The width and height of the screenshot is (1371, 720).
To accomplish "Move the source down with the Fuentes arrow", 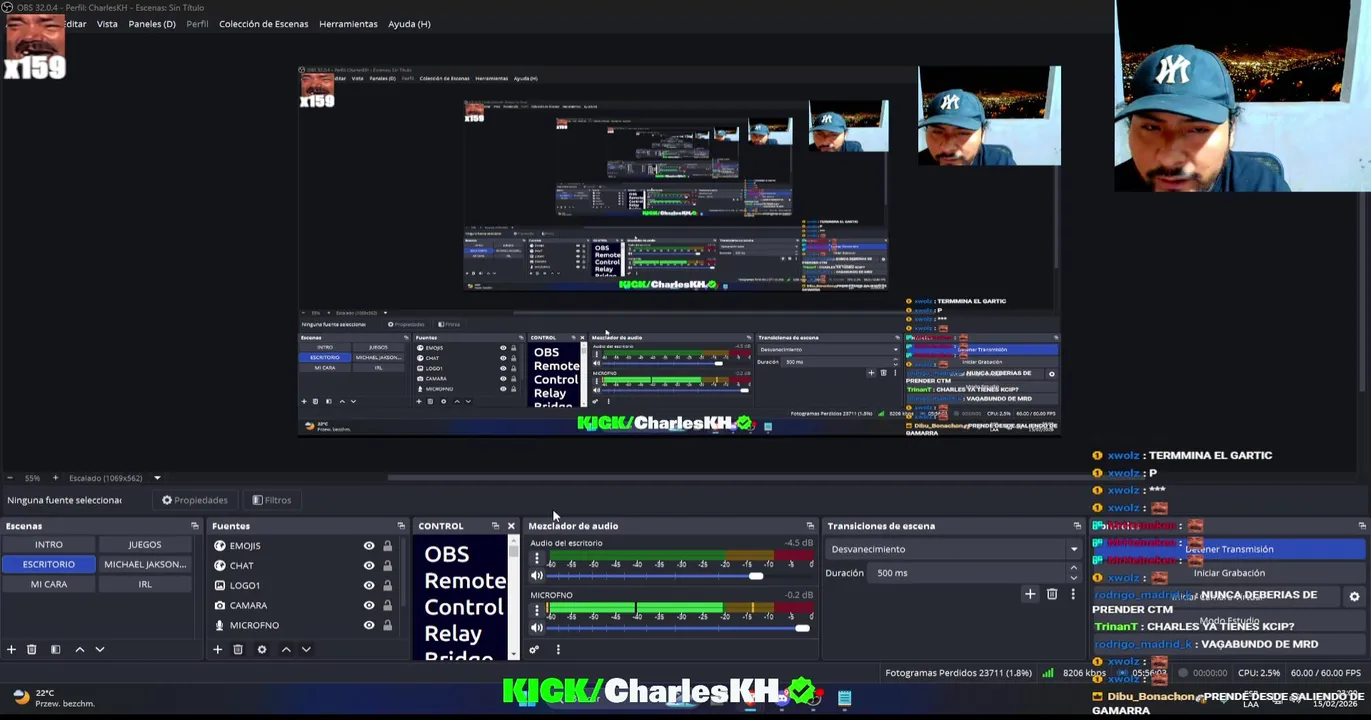I will [x=306, y=649].
